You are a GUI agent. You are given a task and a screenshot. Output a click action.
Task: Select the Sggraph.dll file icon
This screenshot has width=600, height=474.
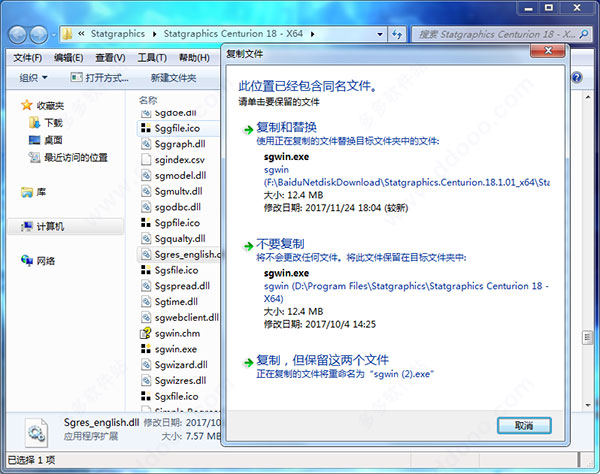(x=146, y=144)
